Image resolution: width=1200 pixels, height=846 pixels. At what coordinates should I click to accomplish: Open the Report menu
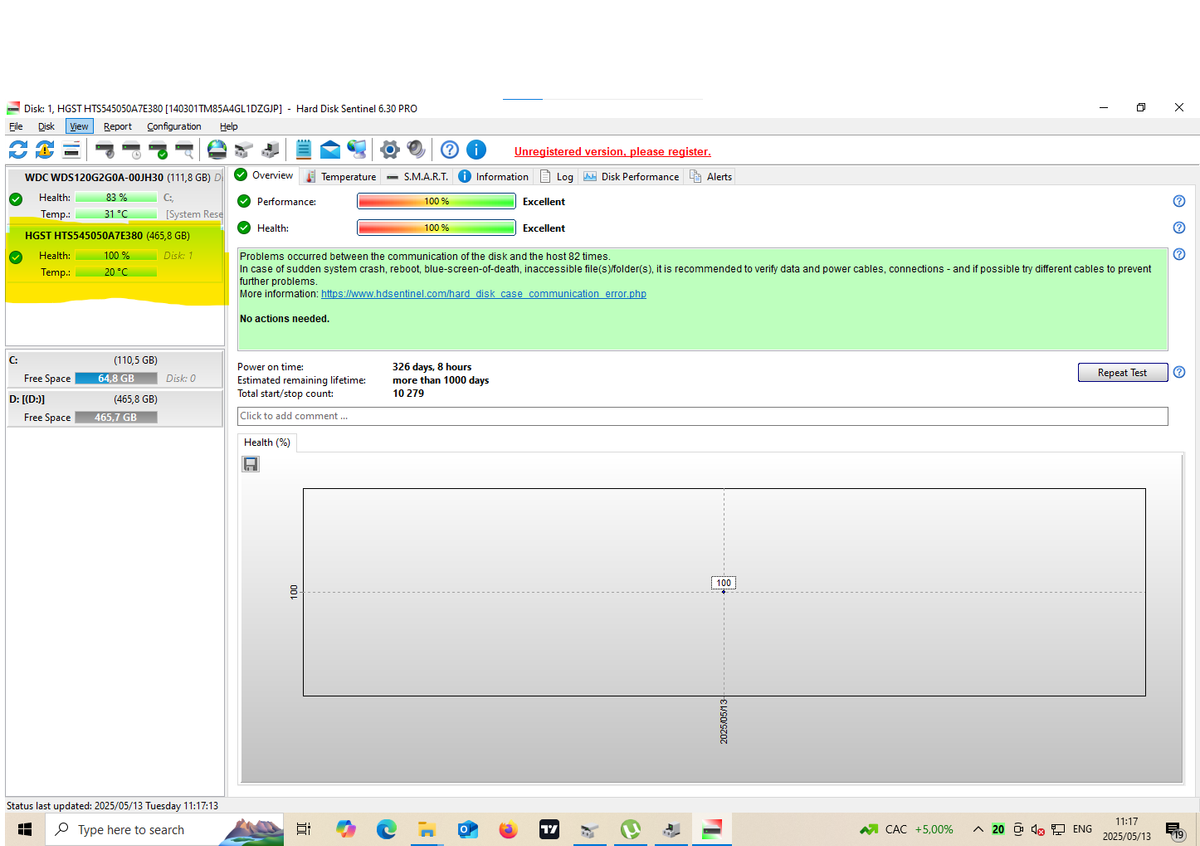117,126
